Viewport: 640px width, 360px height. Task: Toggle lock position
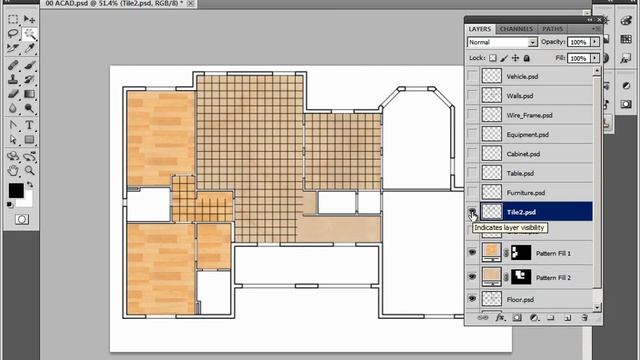(x=516, y=58)
